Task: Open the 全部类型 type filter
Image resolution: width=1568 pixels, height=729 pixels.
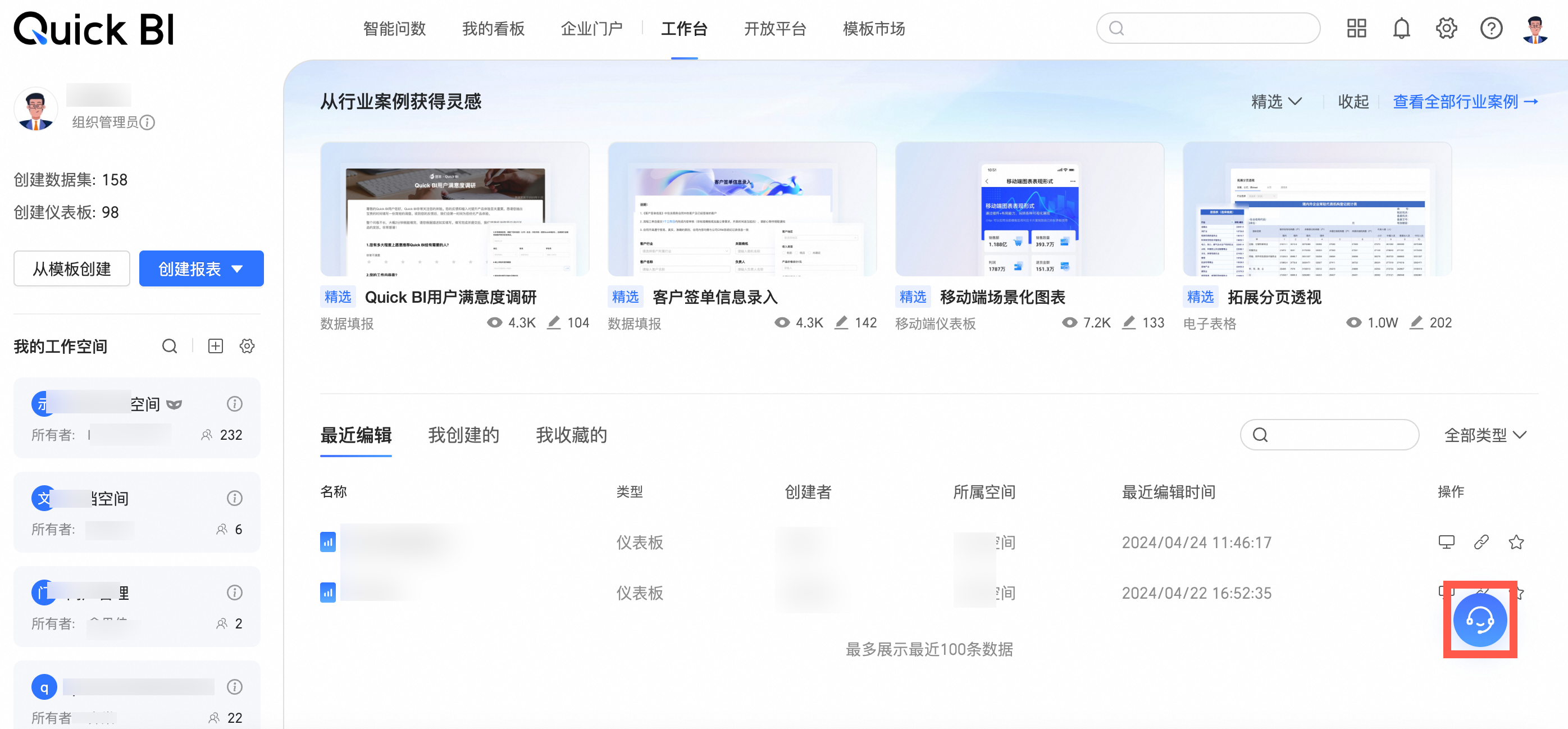Action: (x=1485, y=435)
